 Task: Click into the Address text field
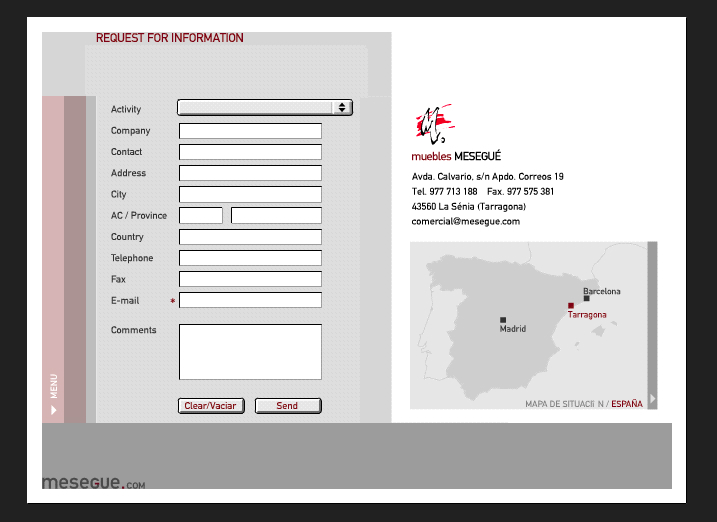[x=250, y=173]
